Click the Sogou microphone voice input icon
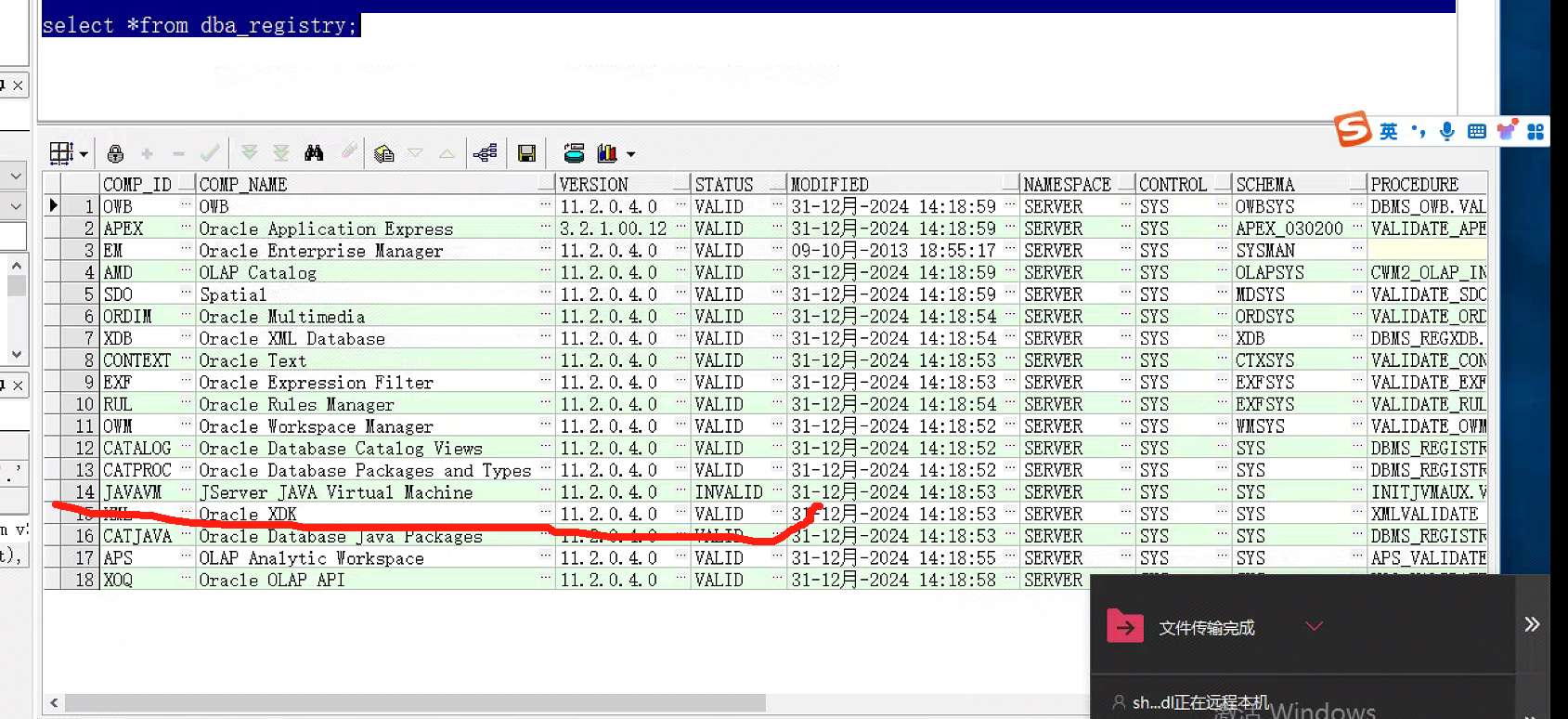The width and height of the screenshot is (1568, 719). tap(1446, 132)
